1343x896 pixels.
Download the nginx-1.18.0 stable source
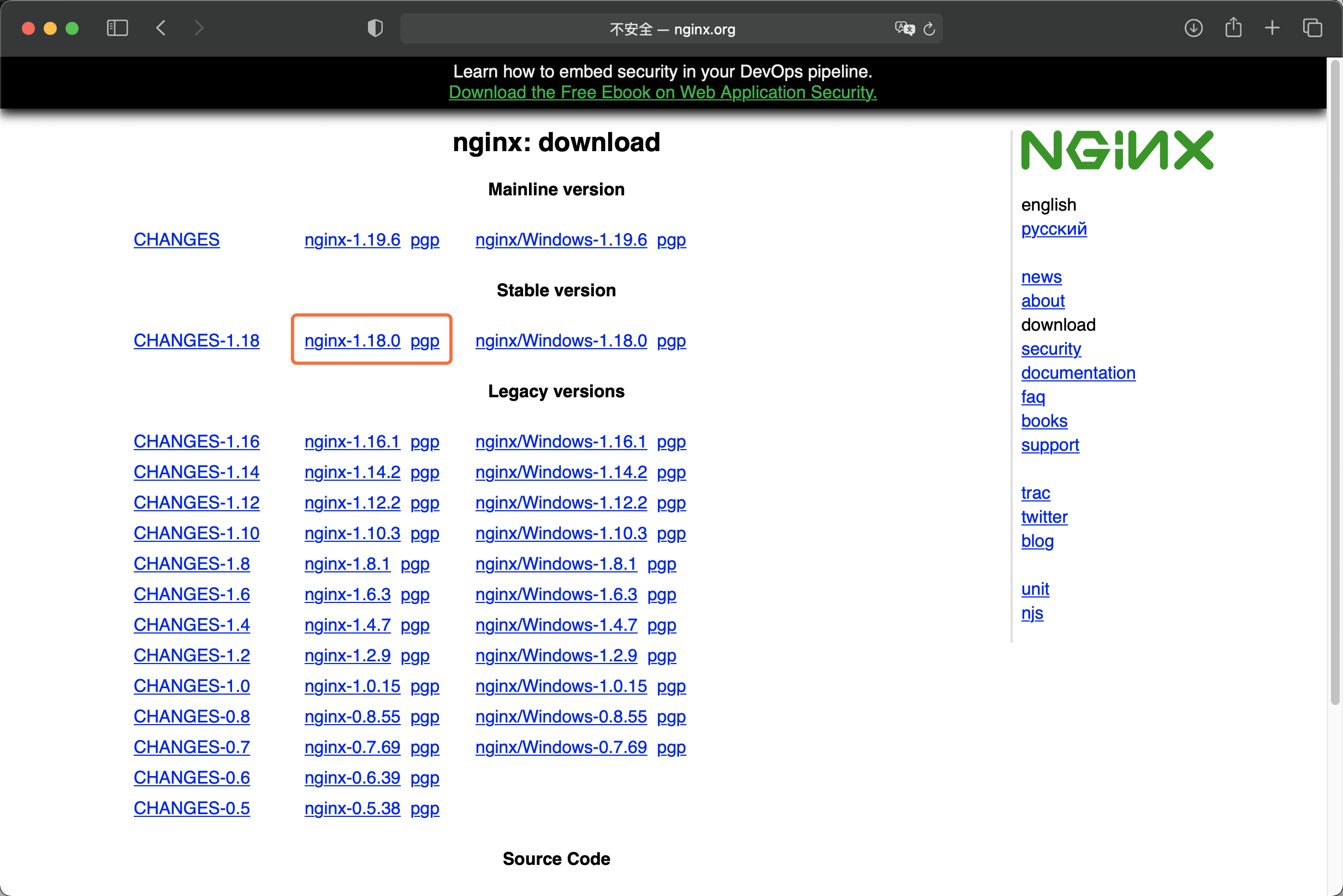pos(352,341)
